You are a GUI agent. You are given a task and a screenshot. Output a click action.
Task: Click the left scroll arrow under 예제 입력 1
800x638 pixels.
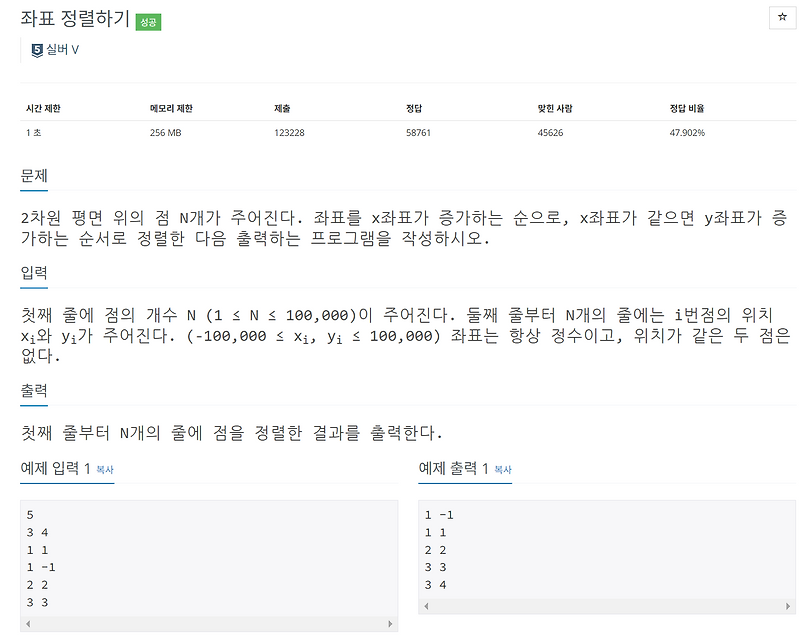[26, 623]
